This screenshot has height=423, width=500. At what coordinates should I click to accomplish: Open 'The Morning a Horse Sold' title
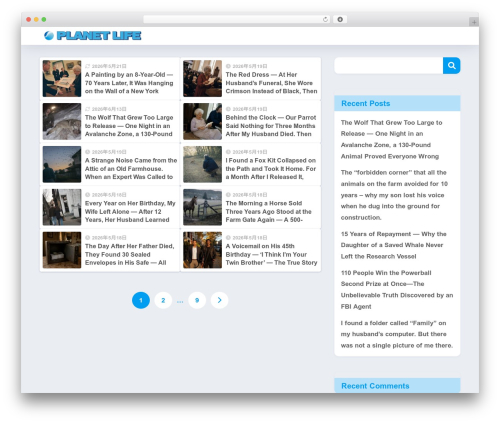269,211
